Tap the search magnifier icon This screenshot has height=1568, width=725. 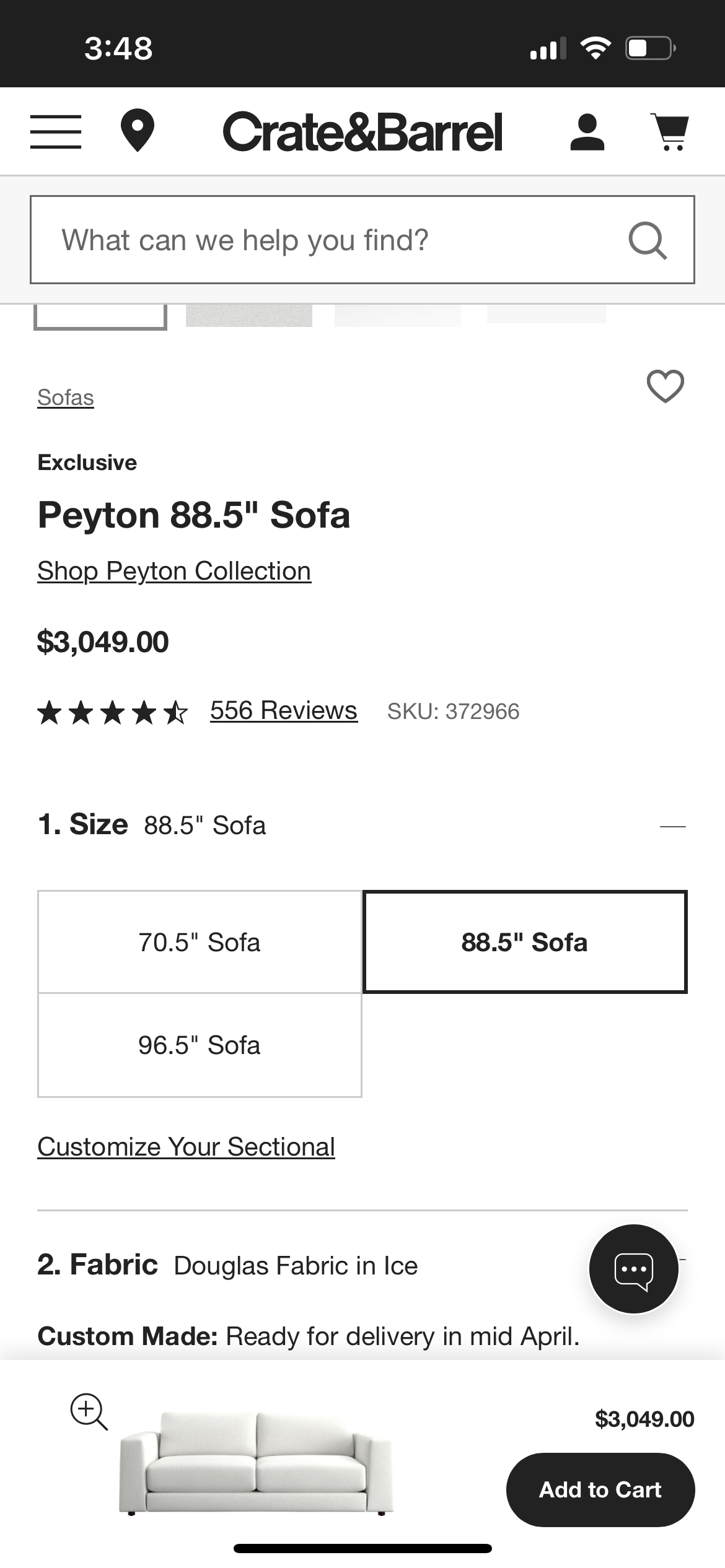pyautogui.click(x=648, y=240)
